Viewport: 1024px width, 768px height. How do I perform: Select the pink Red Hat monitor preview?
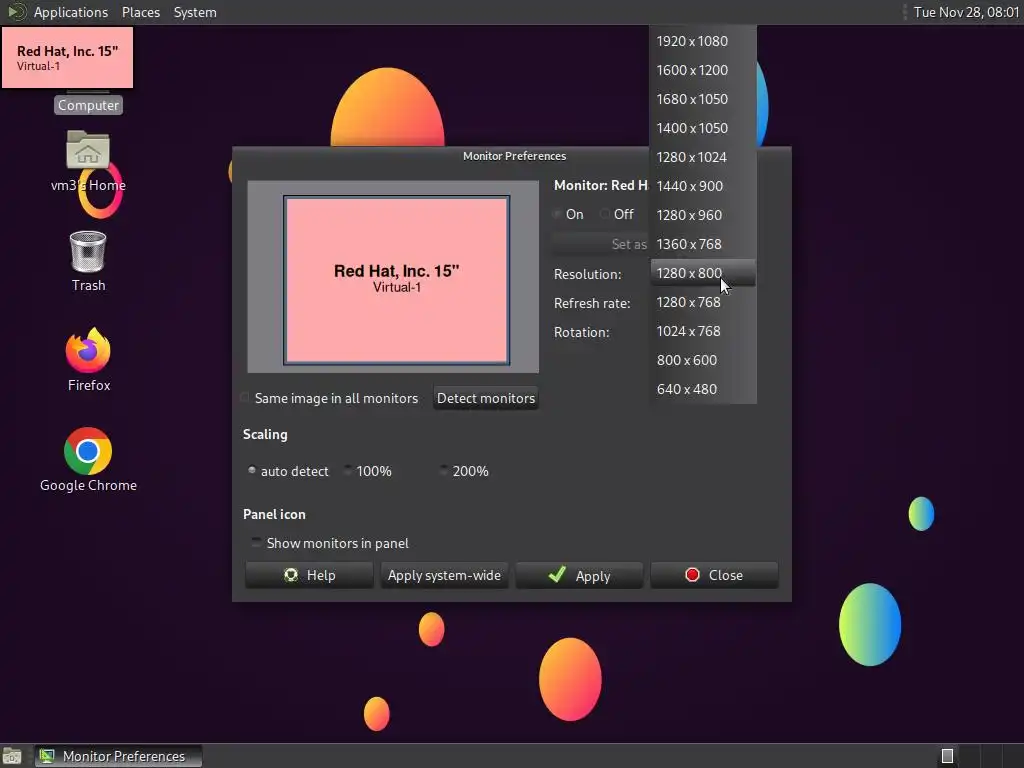396,280
